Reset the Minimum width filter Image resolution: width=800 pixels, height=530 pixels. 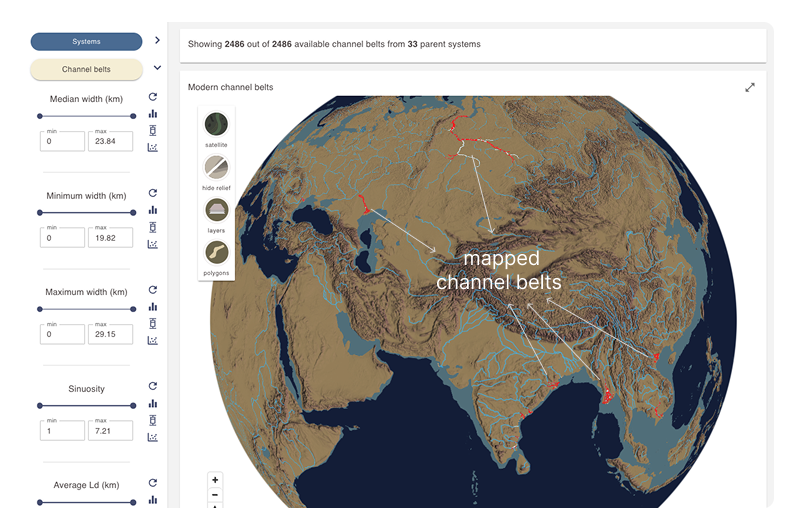click(x=153, y=193)
